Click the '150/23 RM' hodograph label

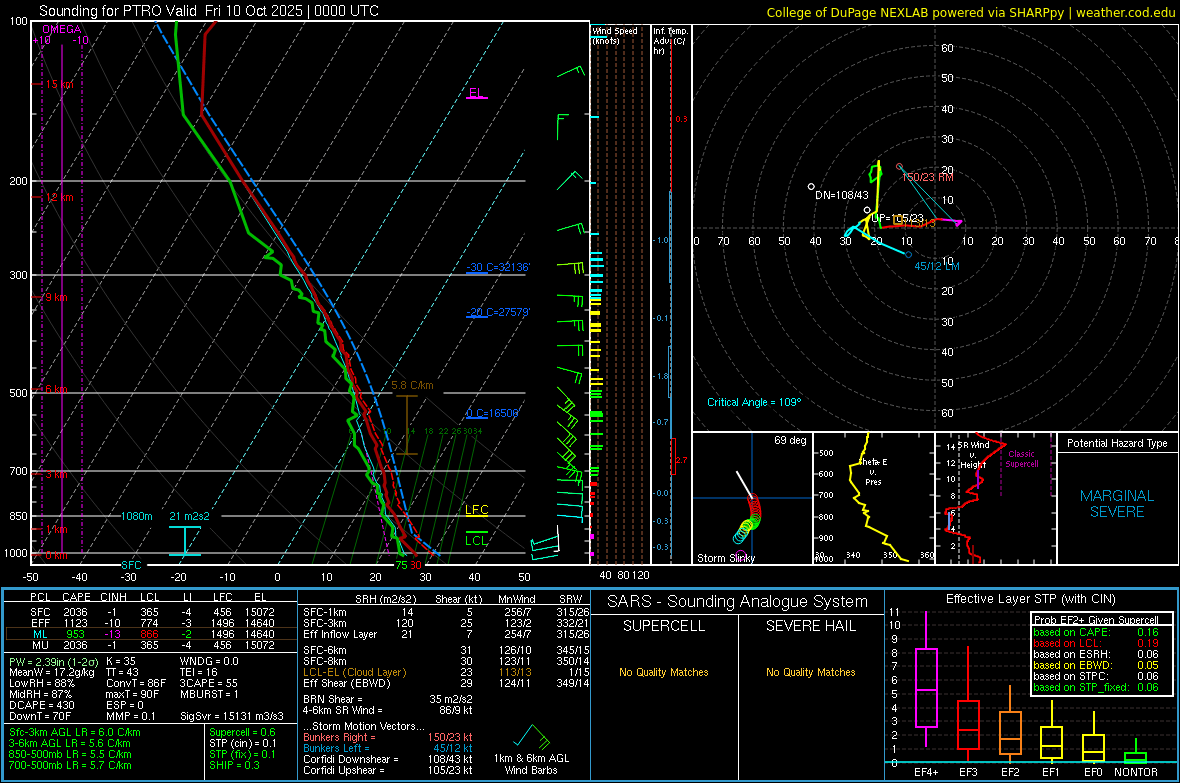928,177
